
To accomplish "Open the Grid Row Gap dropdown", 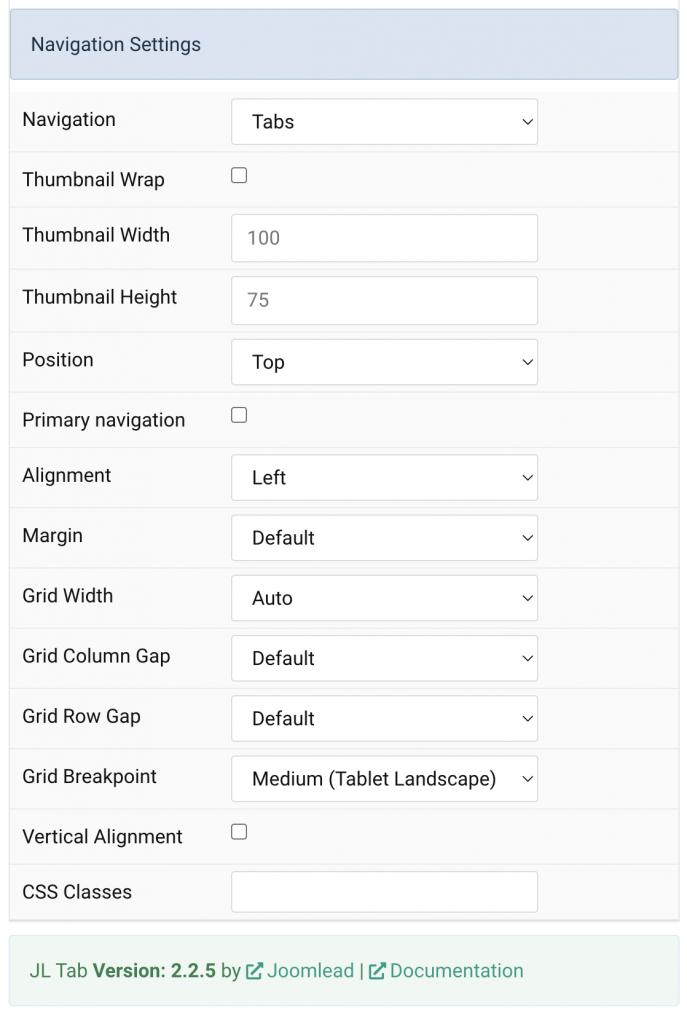I will (x=384, y=718).
